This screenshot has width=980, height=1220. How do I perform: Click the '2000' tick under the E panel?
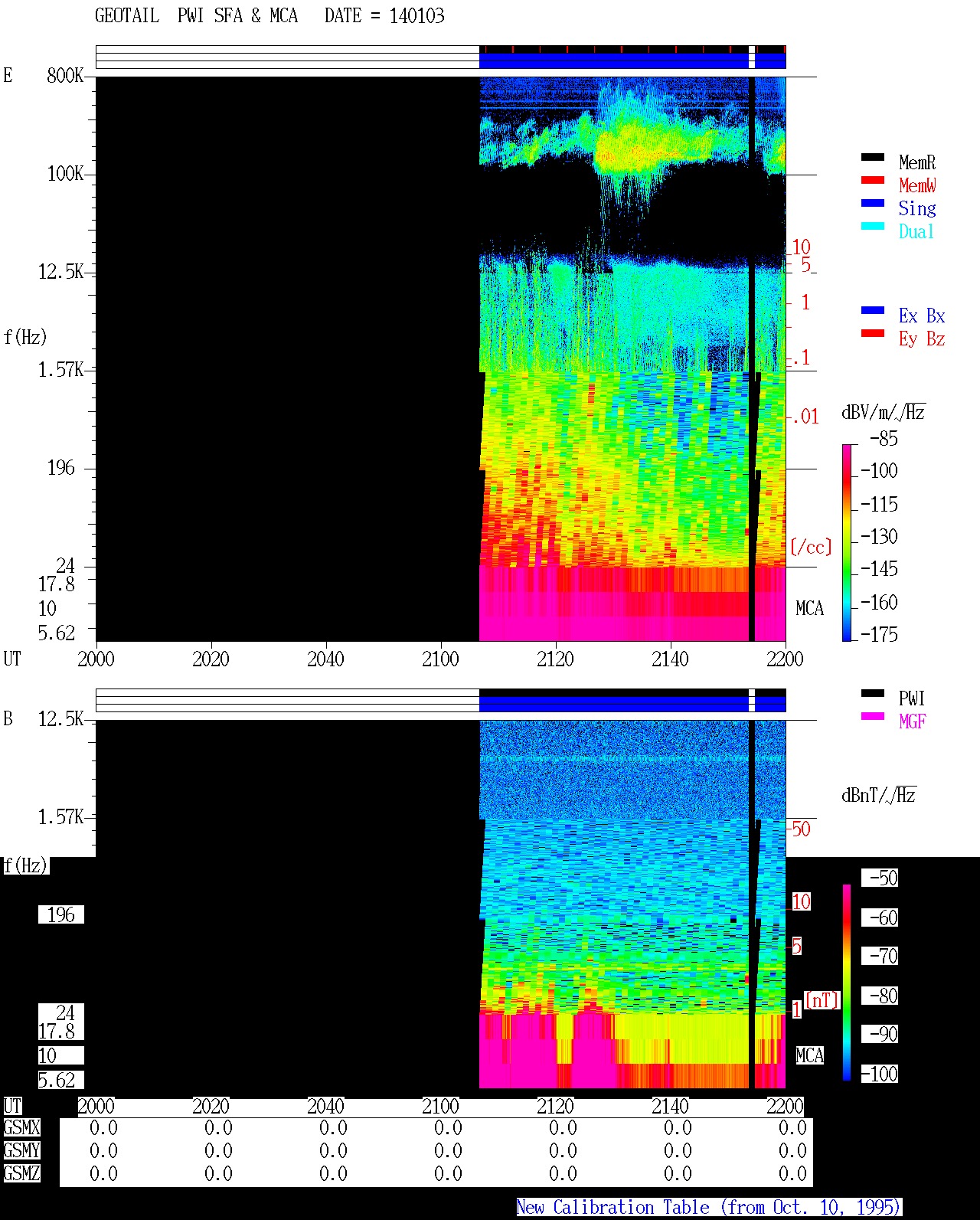pos(96,659)
